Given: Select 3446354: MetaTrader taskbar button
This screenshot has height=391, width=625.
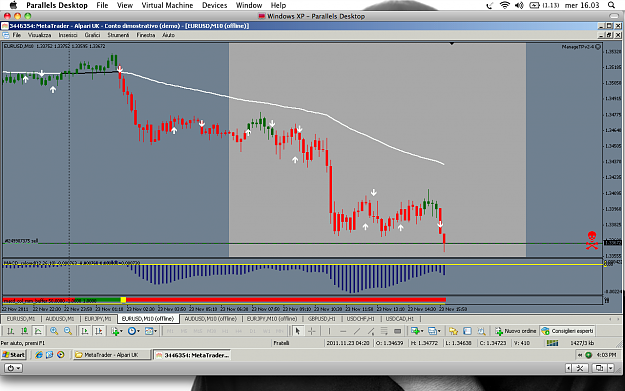Looking at the screenshot, I should point(193,355).
